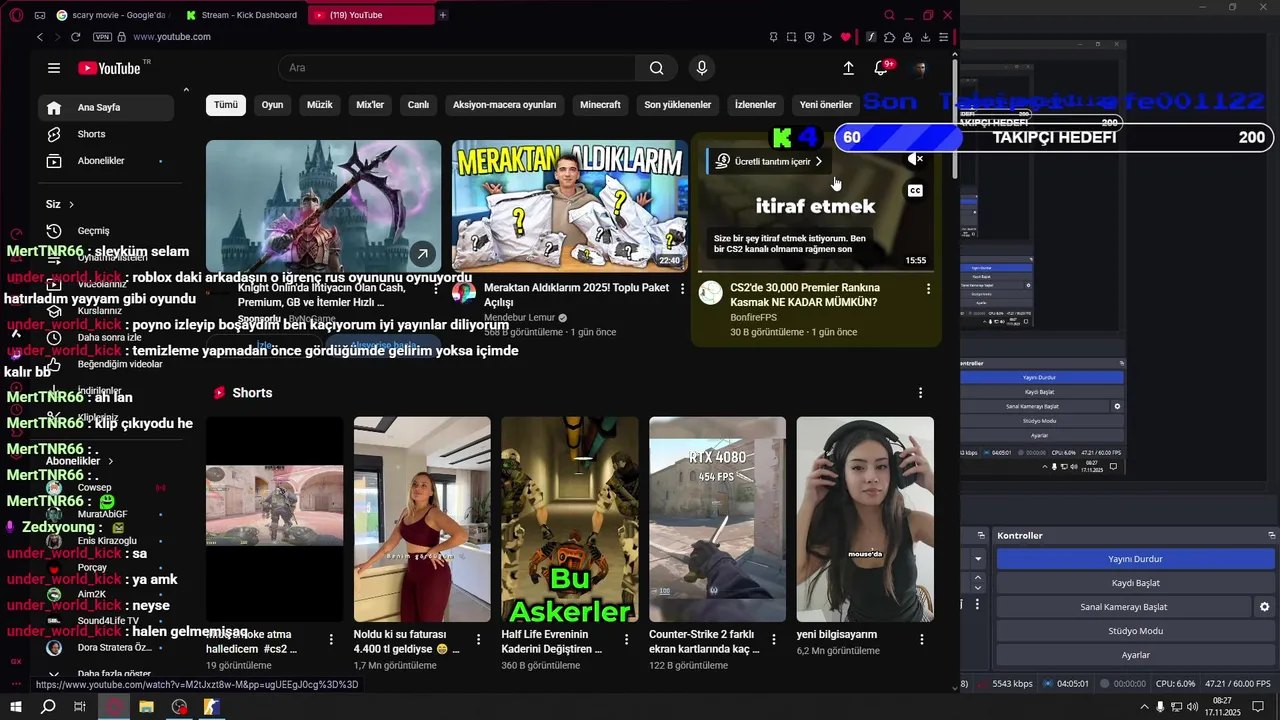Unmute the inline video preview

point(915,159)
